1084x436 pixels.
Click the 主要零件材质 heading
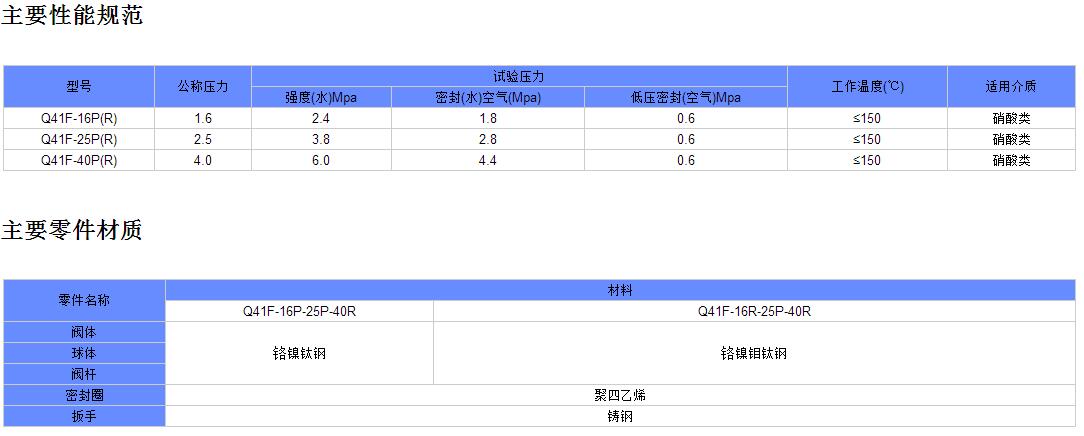[x=72, y=231]
